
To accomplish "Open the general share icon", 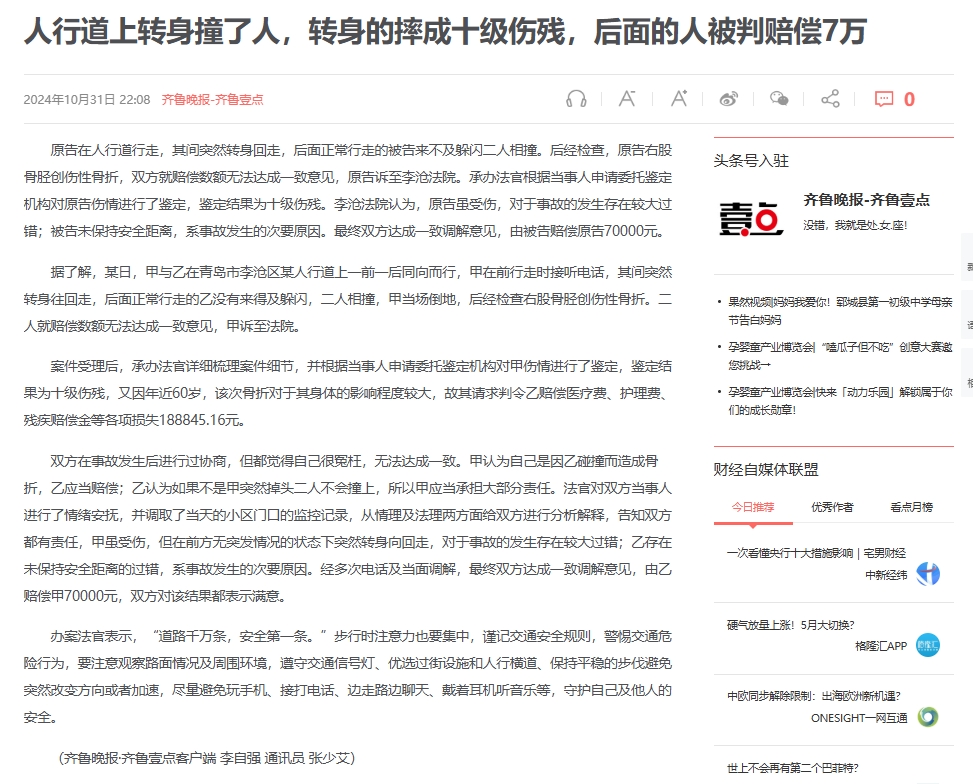I will pos(830,99).
